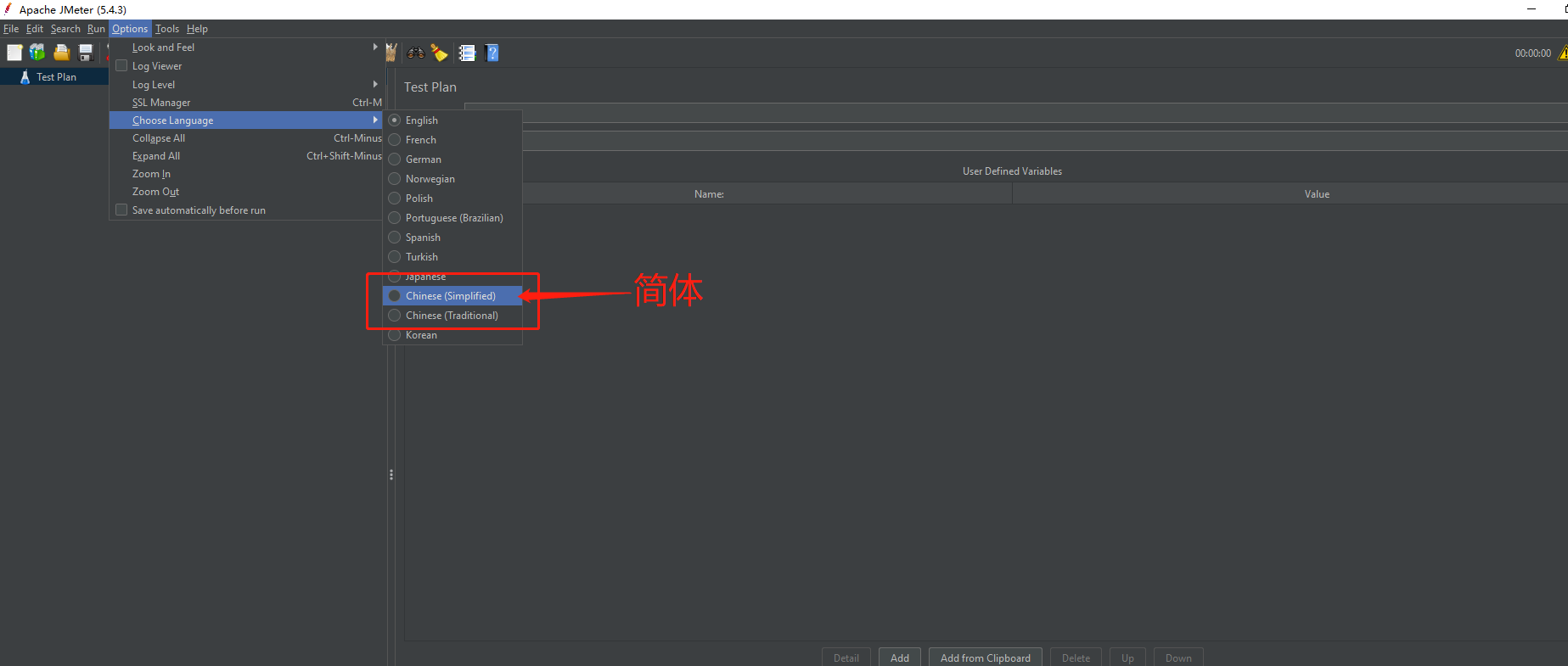Click the blue Help question-mark icon
The height and width of the screenshot is (666, 1568).
point(492,53)
